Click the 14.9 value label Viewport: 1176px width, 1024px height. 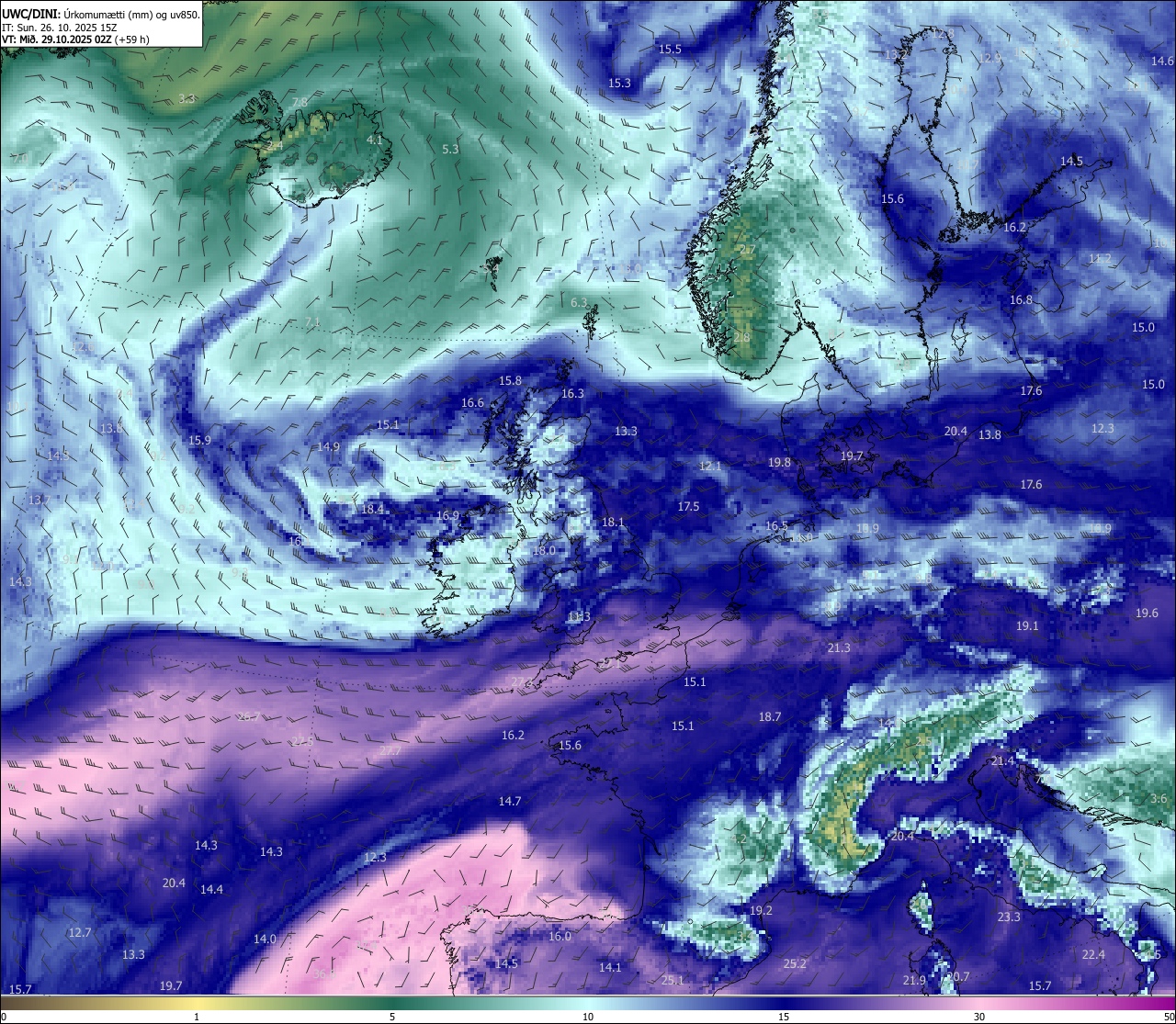pos(328,446)
